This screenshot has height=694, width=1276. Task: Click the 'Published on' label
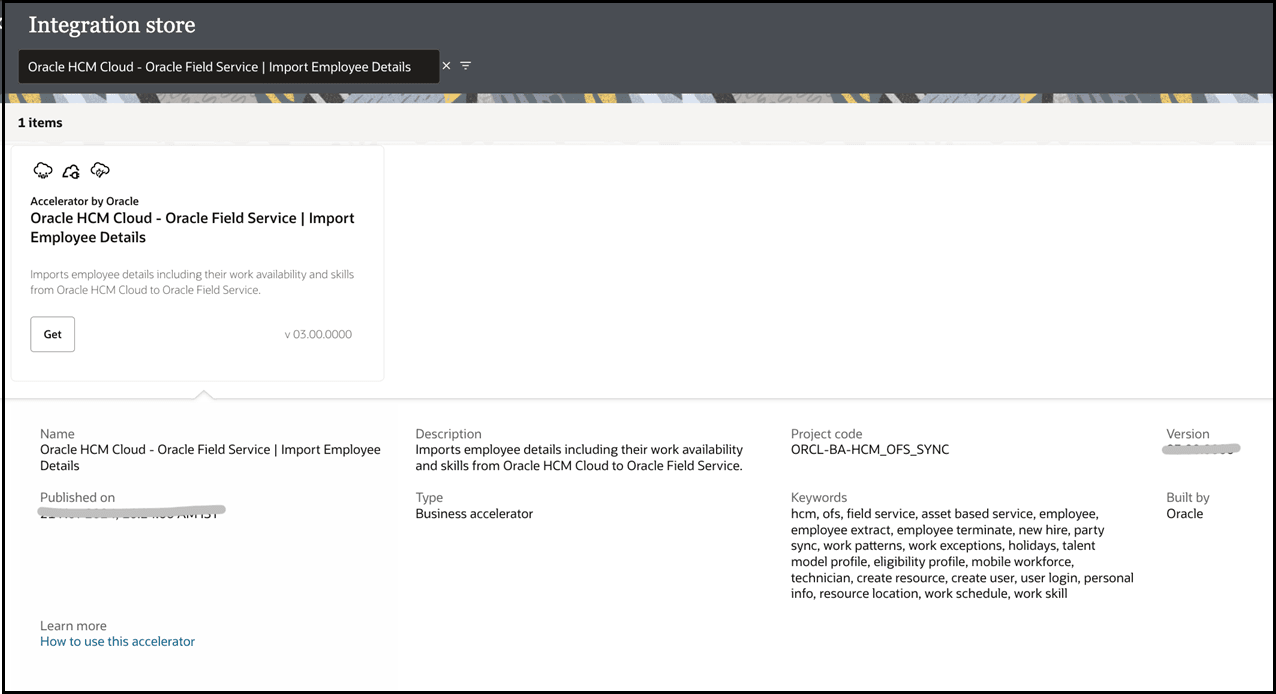[77, 497]
